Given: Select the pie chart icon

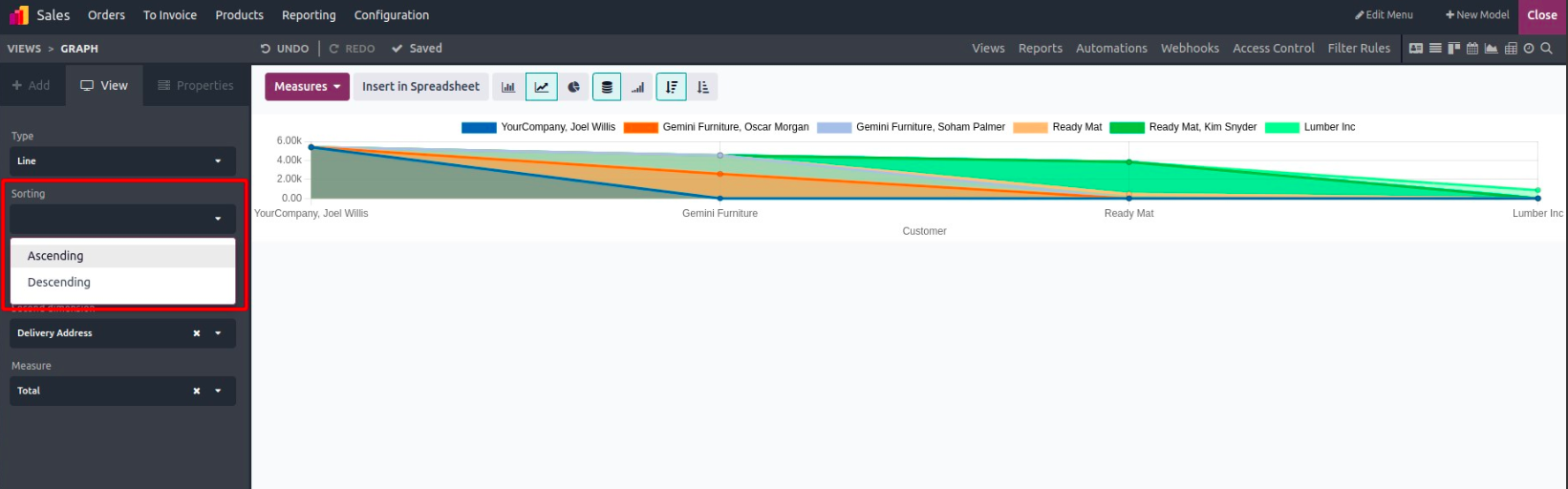Looking at the screenshot, I should [x=573, y=87].
